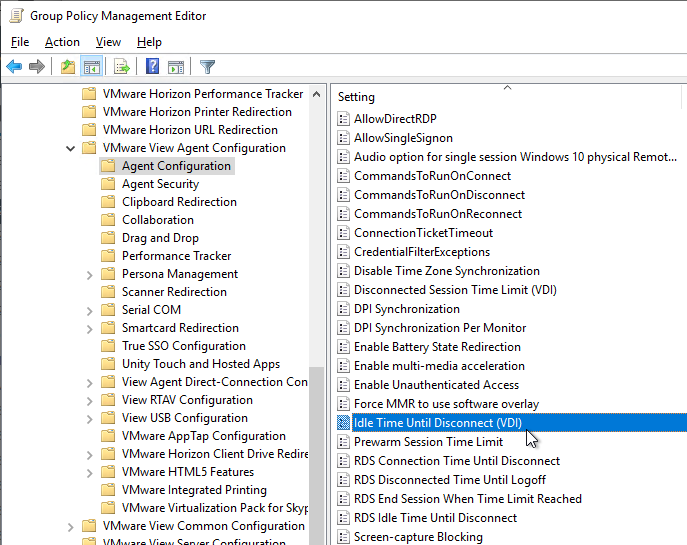Select the Performance Tracker subfolder
The width and height of the screenshot is (687, 545).
click(176, 255)
